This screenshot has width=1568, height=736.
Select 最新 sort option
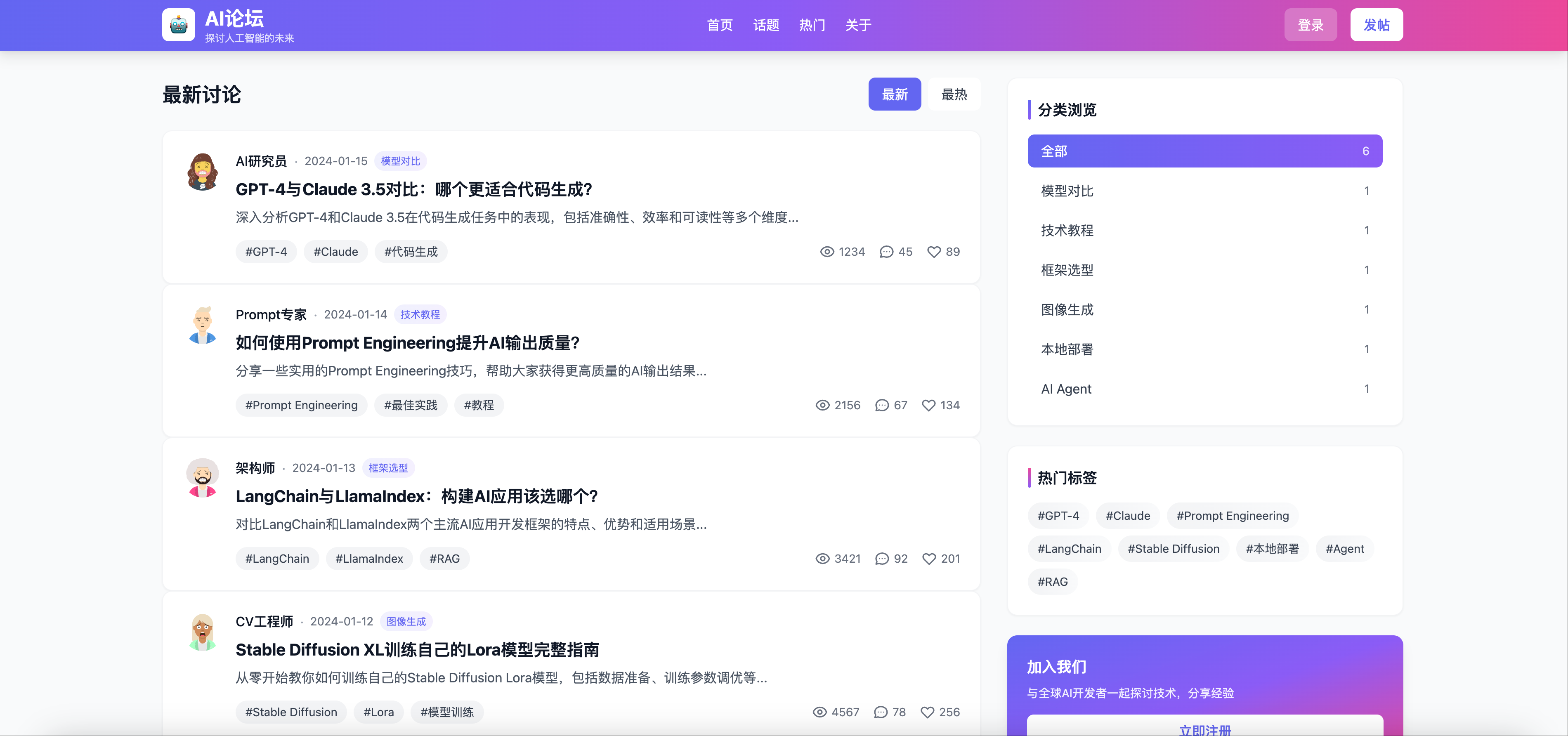click(894, 94)
